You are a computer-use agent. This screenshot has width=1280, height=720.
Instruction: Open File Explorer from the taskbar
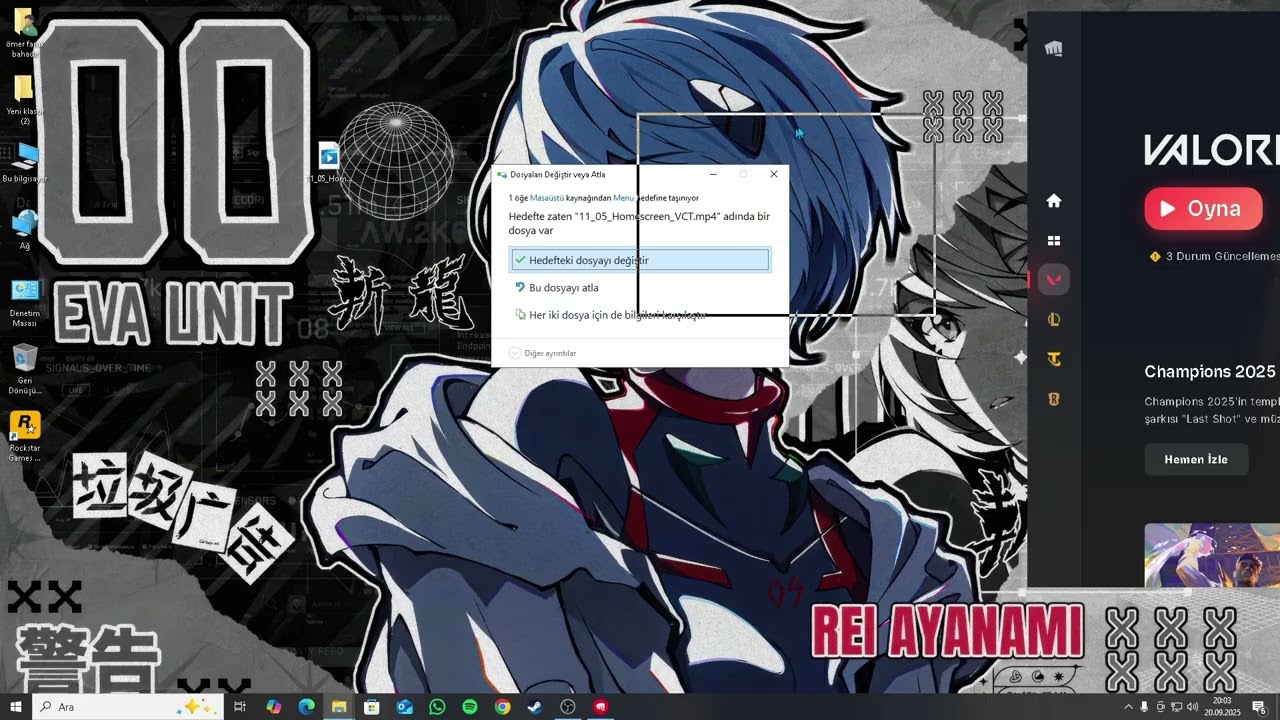(339, 707)
